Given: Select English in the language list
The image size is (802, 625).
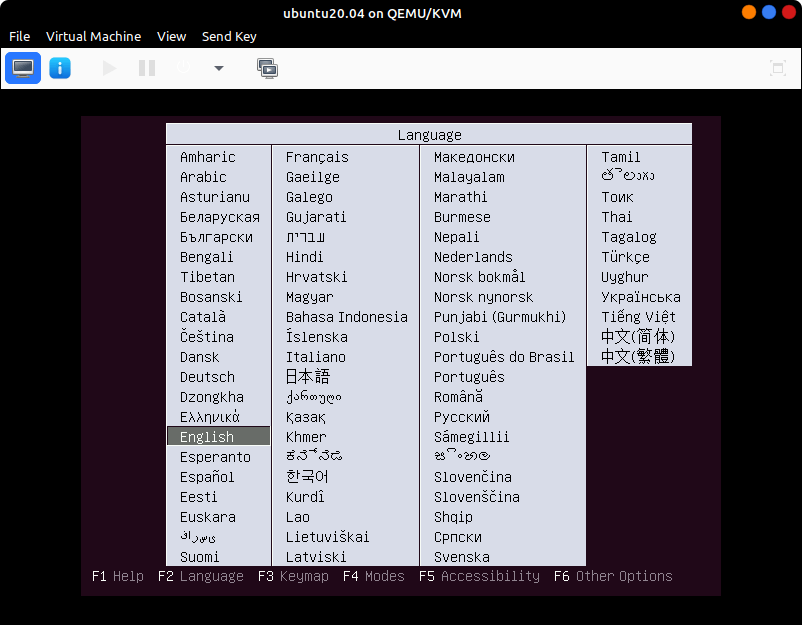Looking at the screenshot, I should click(207, 437).
